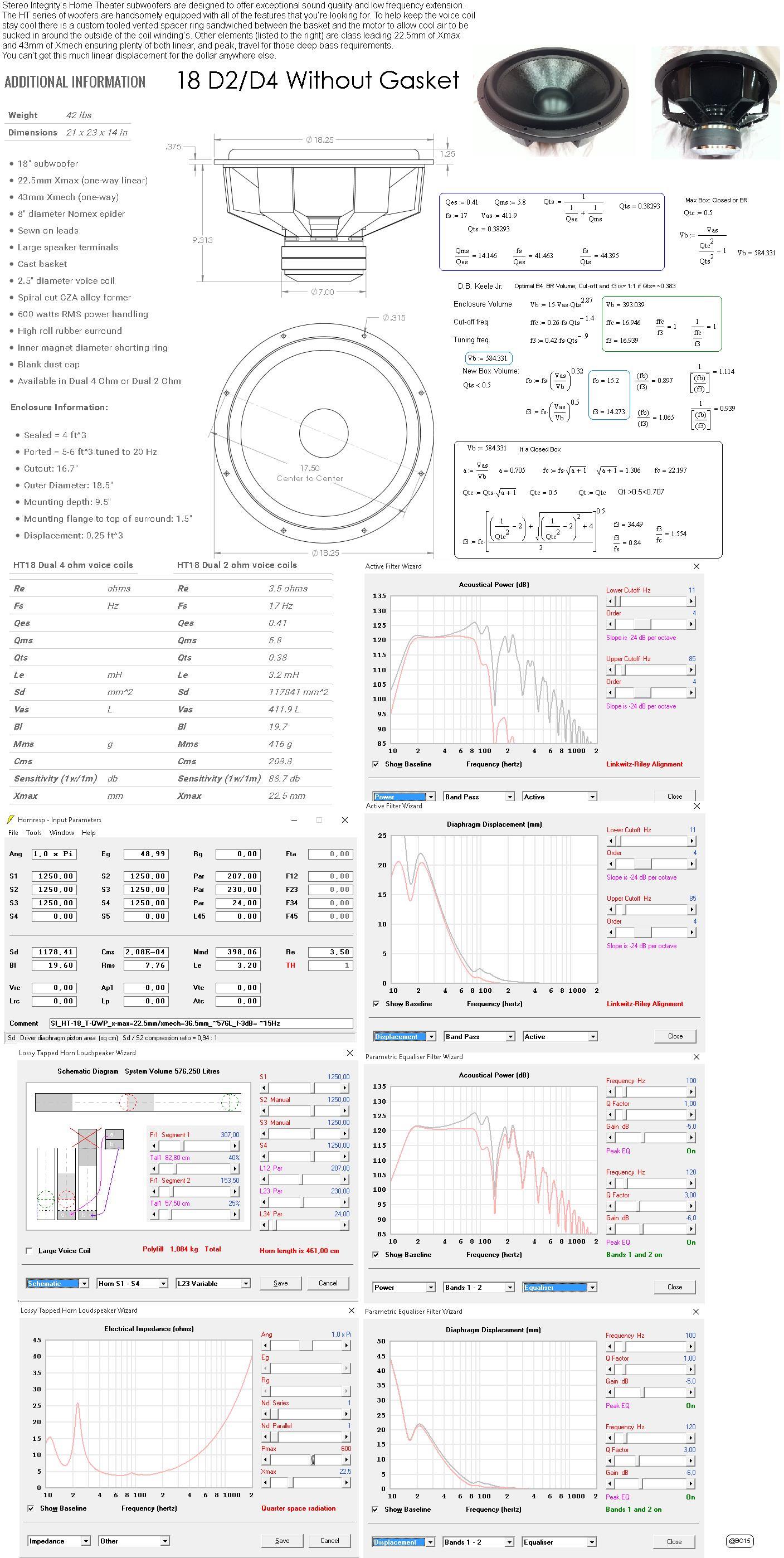Open File menu in Hornresp
The width and height of the screenshot is (784, 1558).
pos(13,832)
